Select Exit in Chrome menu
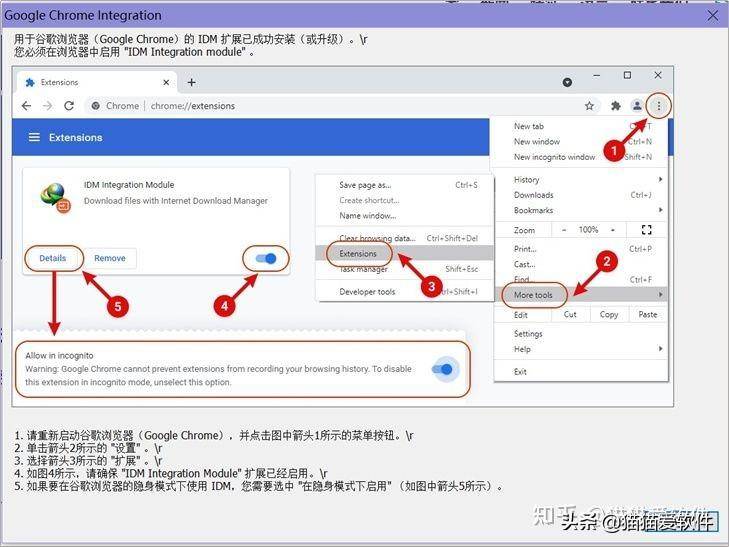 581,371
